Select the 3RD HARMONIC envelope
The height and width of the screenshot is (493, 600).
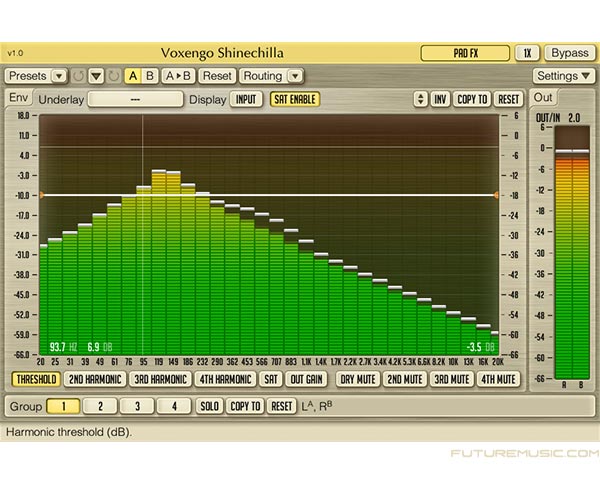160,379
